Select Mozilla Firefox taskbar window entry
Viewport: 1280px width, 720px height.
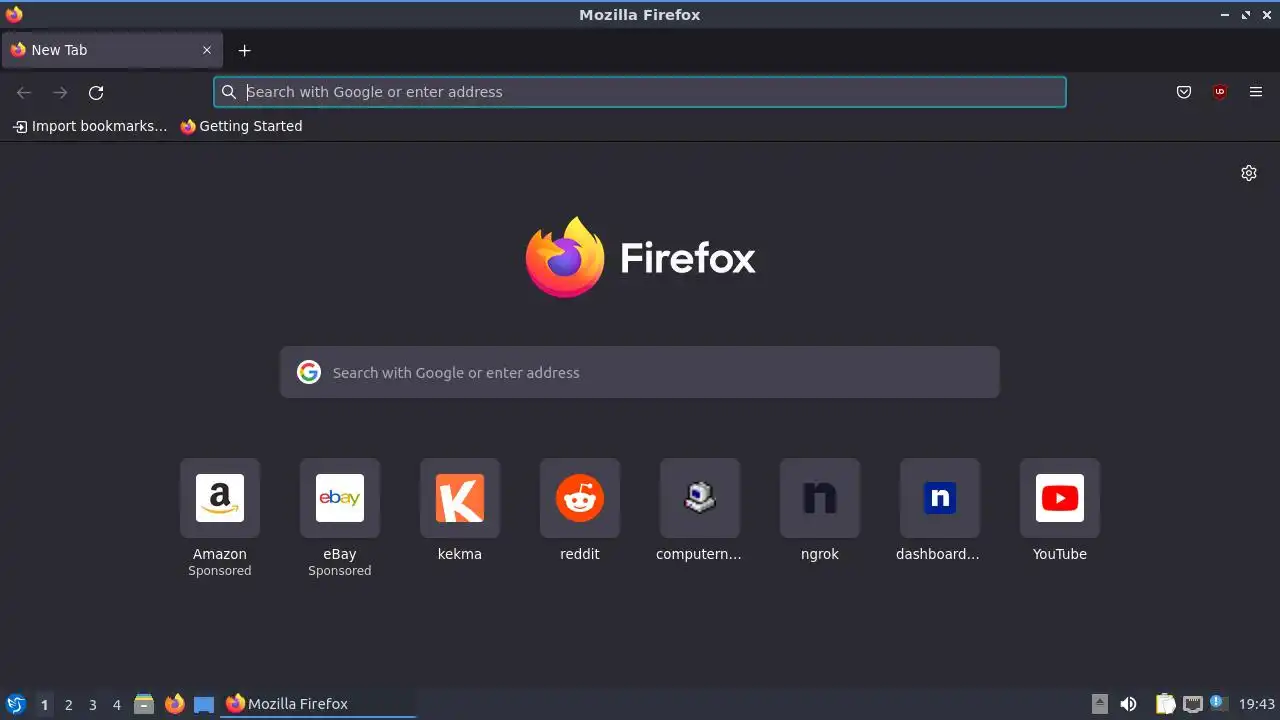coord(318,704)
